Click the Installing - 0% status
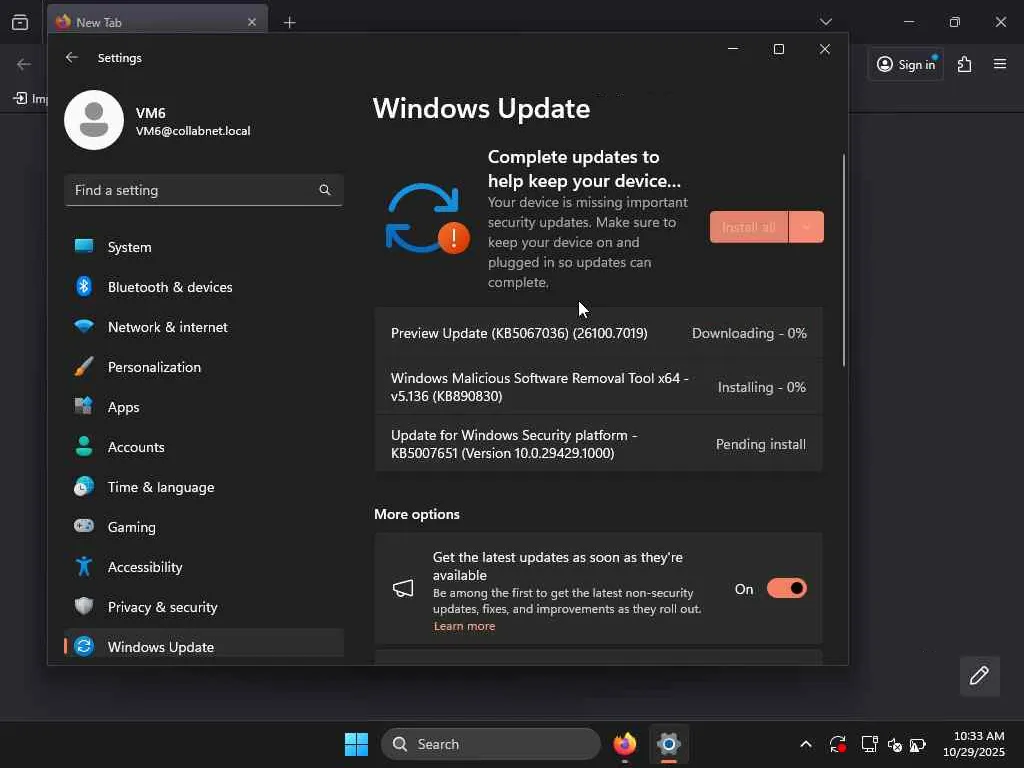 click(x=761, y=387)
